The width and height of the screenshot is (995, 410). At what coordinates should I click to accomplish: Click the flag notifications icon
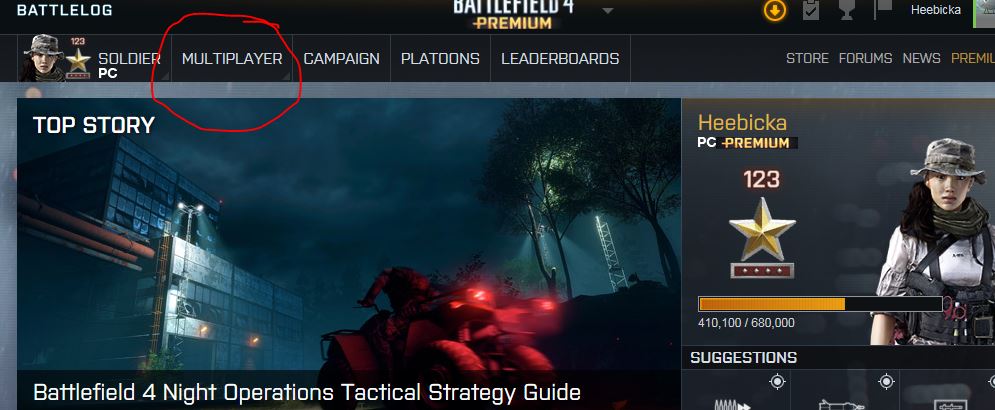[x=883, y=10]
